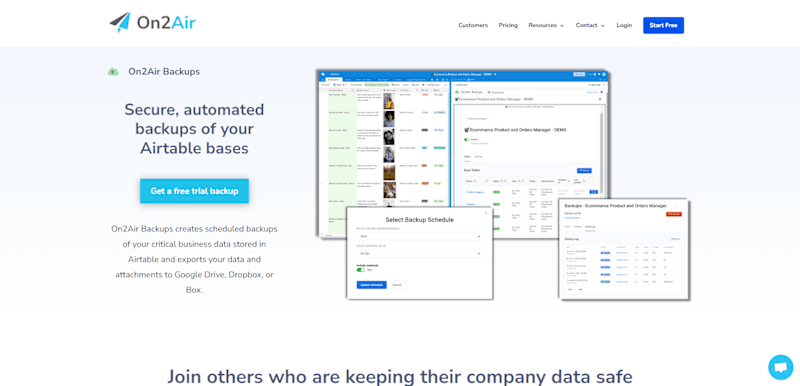The image size is (800, 386).
Task: Open the interval value time dropdown
Action: point(419,253)
